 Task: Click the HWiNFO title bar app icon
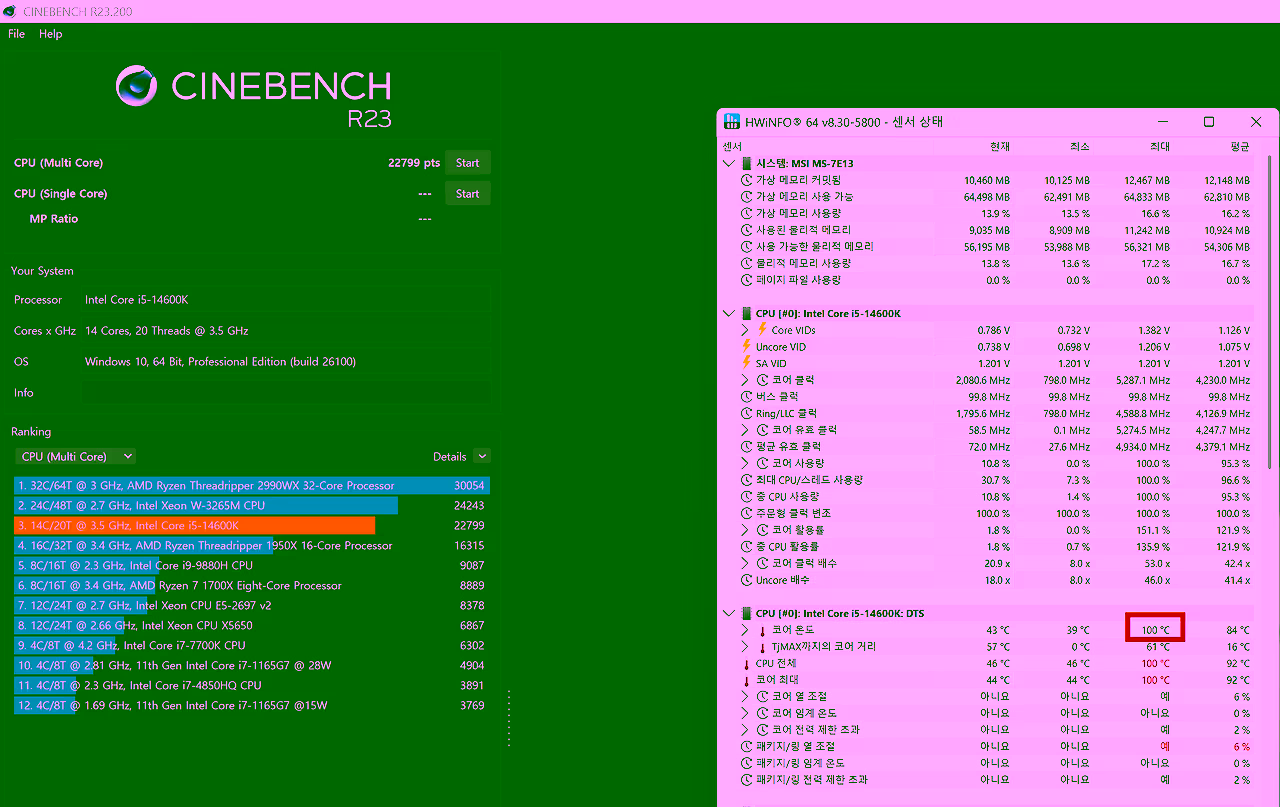point(731,122)
